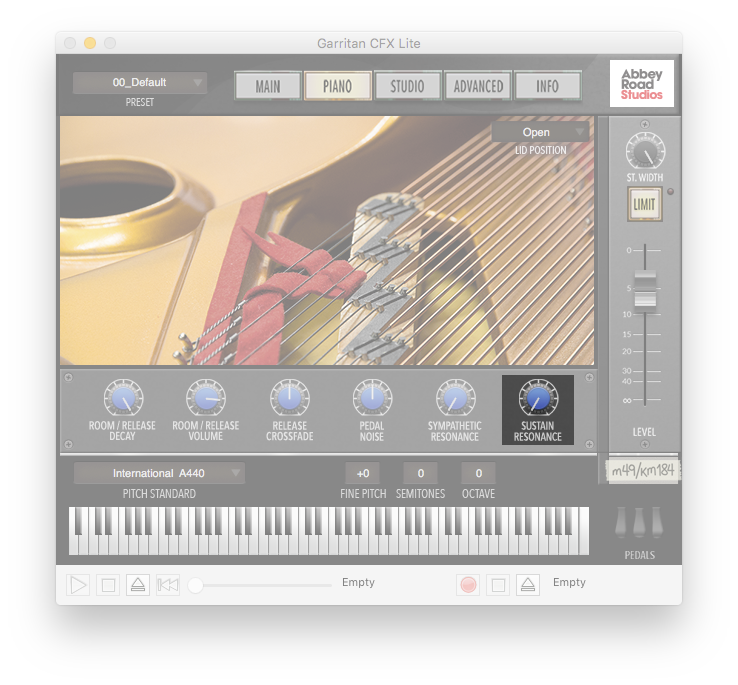Switch to the MAIN tab
Screen dimensions: 738x685
[x=268, y=86]
